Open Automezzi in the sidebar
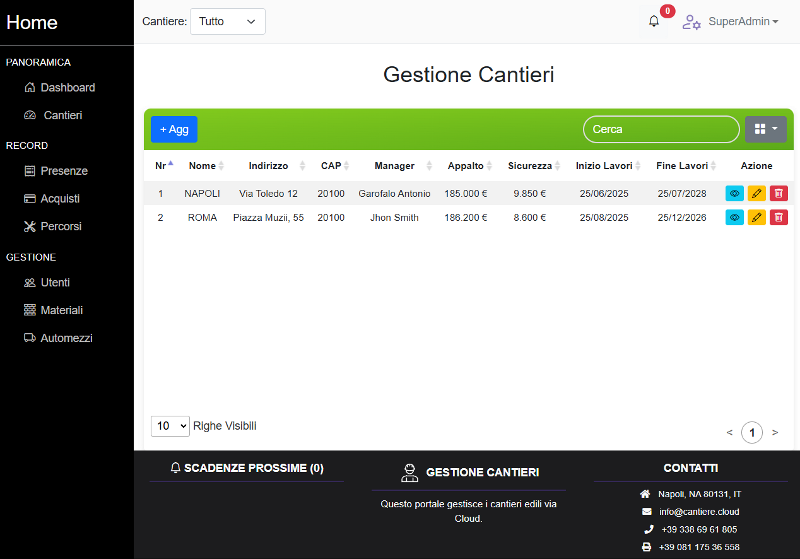Image resolution: width=800 pixels, height=559 pixels. tap(58, 338)
